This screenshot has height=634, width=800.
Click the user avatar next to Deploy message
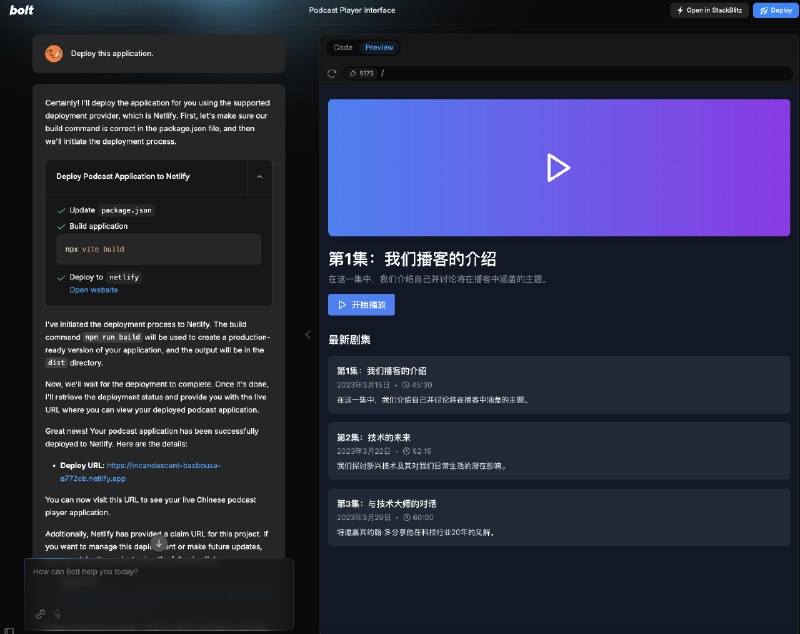point(54,54)
